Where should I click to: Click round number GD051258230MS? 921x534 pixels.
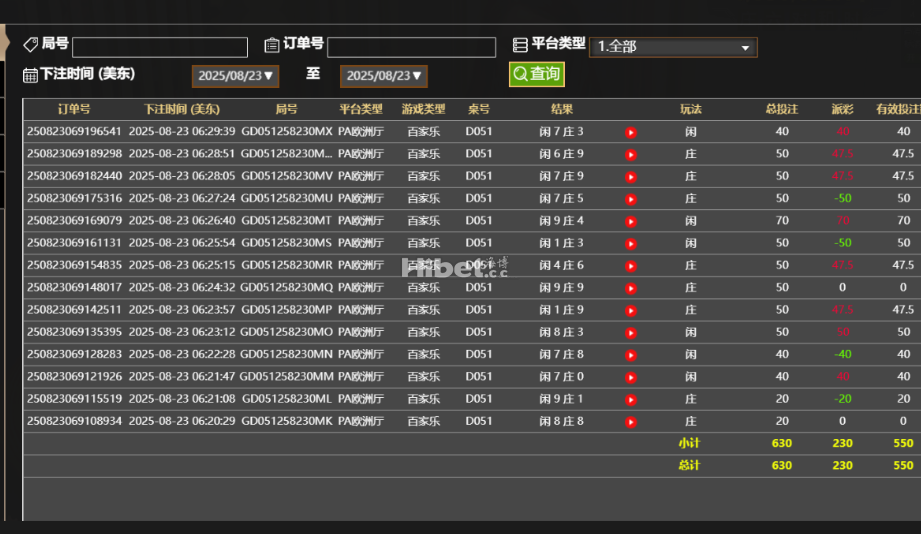287,243
